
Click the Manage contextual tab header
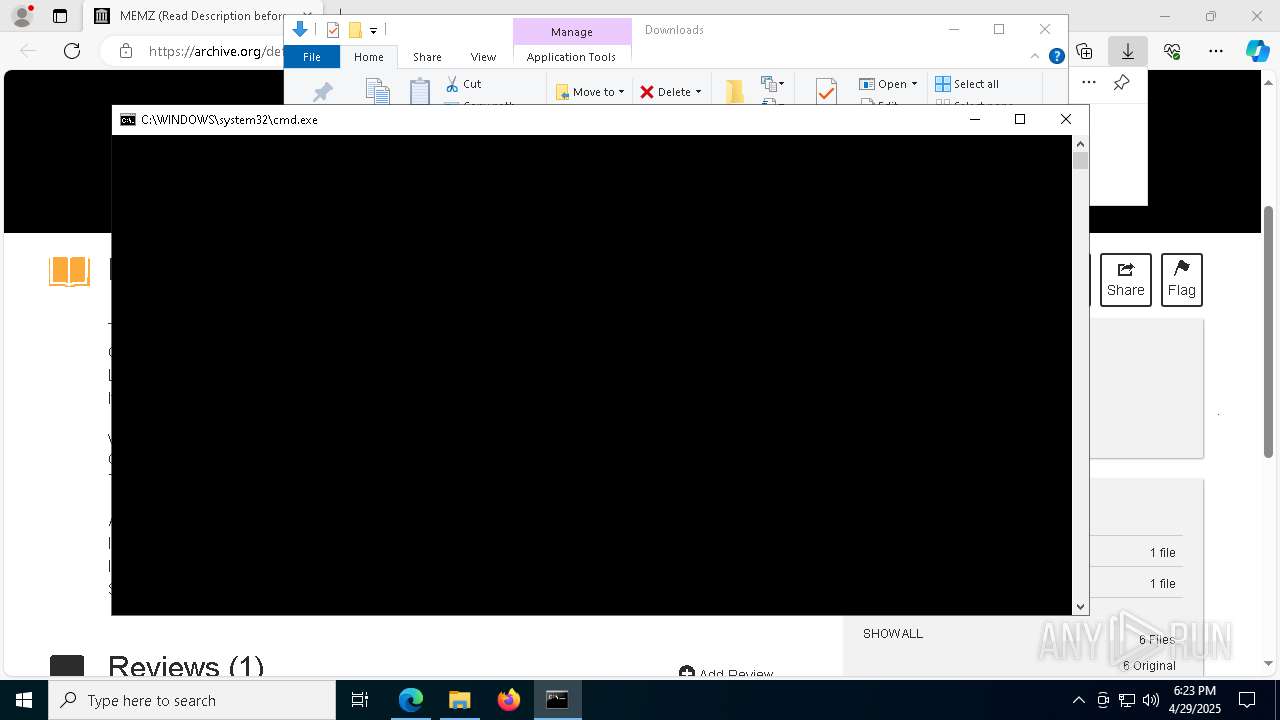click(x=572, y=32)
